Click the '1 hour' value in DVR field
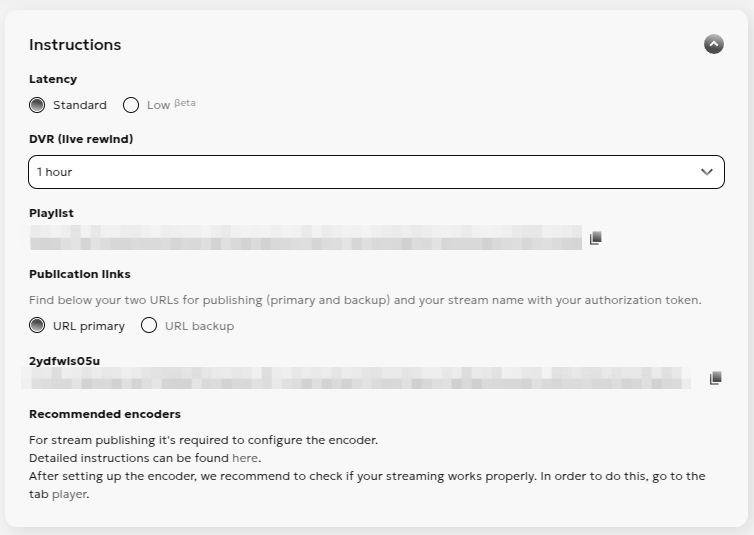Screen dimensions: 754x535 [55, 172]
